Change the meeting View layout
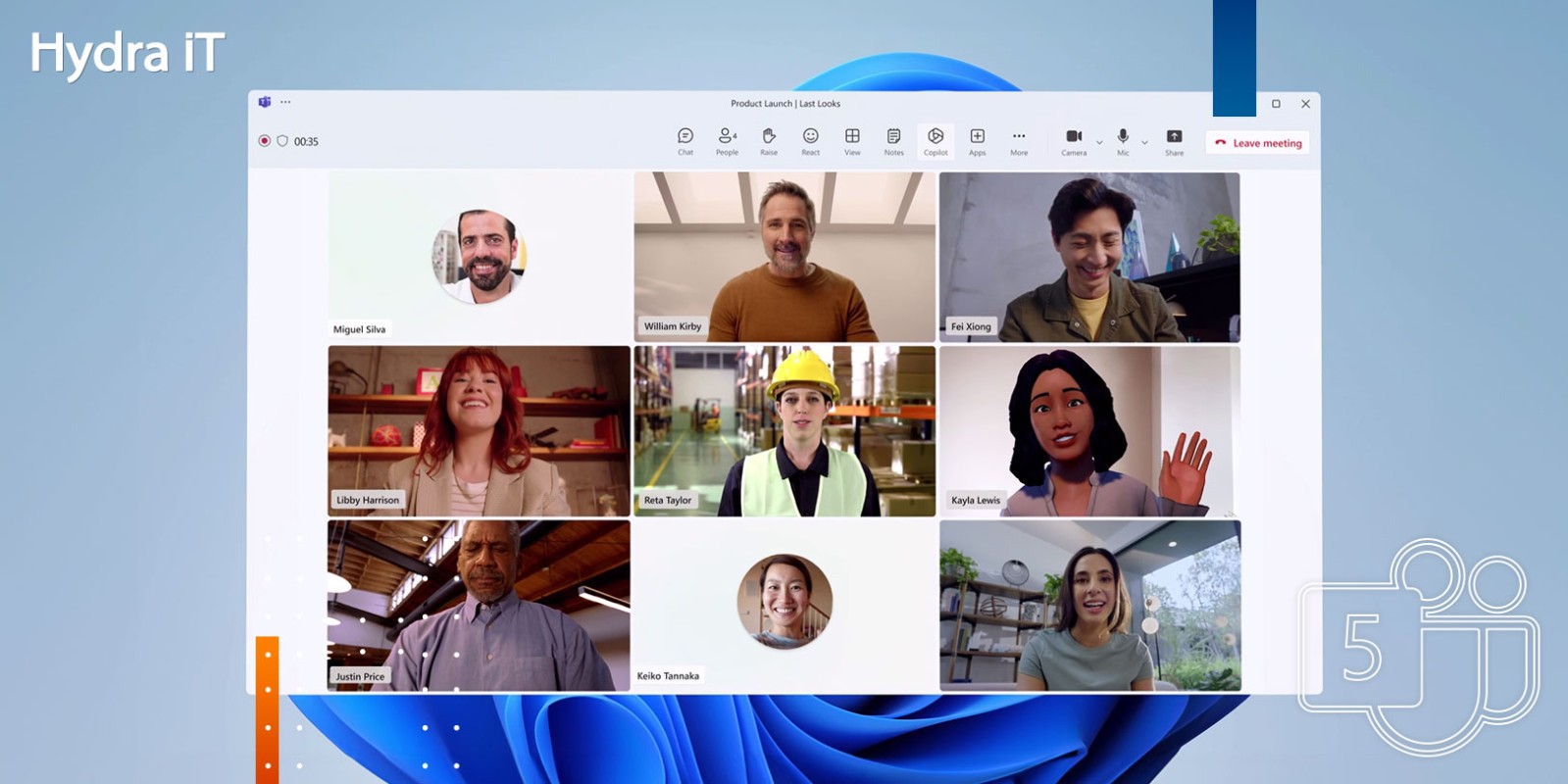This screenshot has height=784, width=1568. tap(852, 140)
